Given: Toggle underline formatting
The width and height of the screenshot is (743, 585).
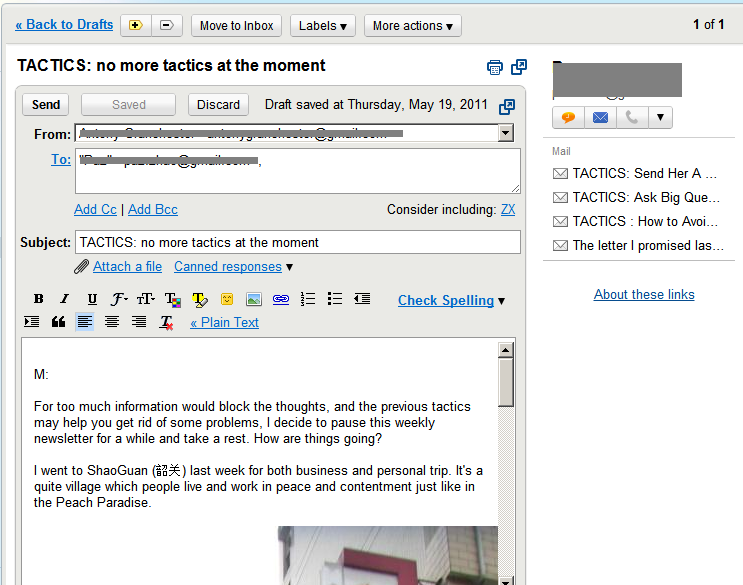Looking at the screenshot, I should pyautogui.click(x=92, y=299).
